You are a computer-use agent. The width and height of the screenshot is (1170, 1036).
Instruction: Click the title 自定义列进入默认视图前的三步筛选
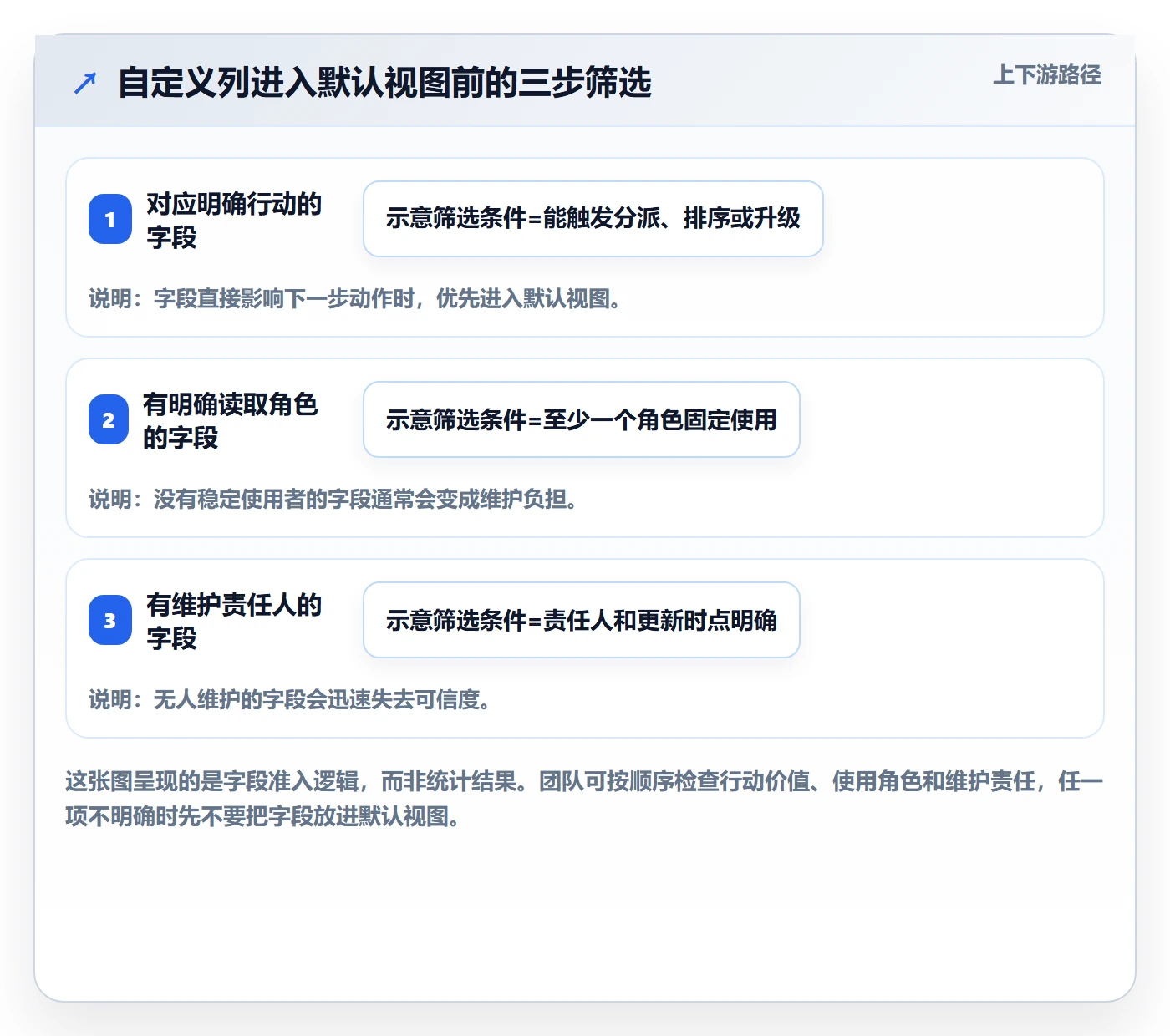tap(384, 83)
